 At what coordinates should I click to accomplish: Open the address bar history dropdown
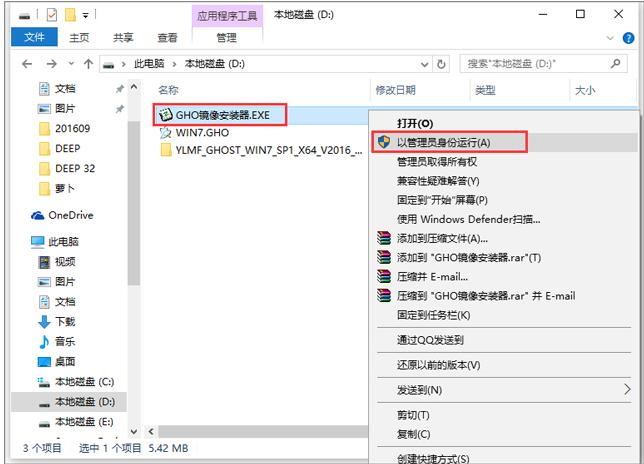point(423,63)
